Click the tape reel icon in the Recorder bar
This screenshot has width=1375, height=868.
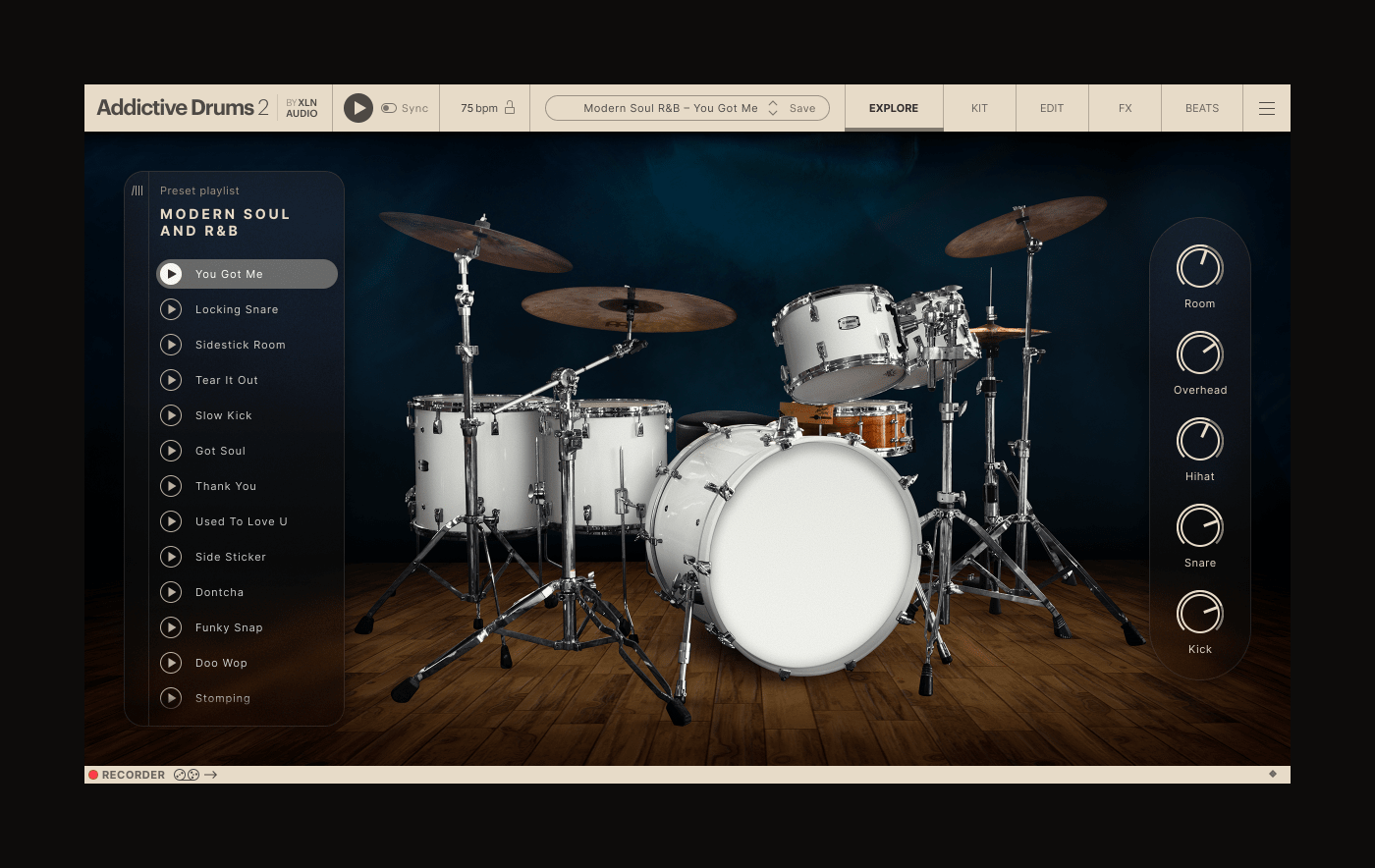tap(187, 775)
